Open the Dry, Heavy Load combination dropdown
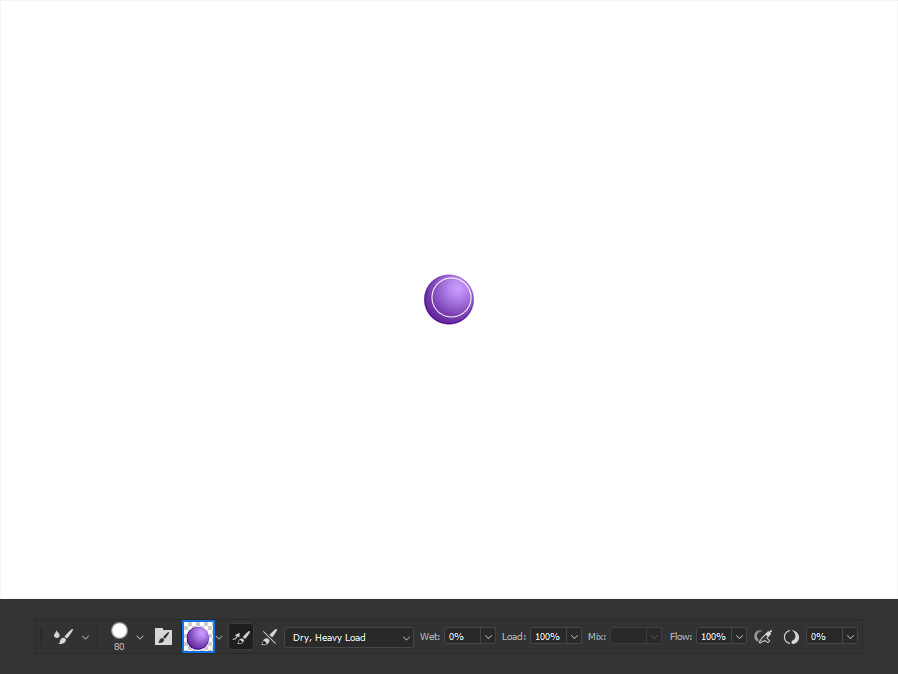This screenshot has height=674, width=898. (x=349, y=637)
